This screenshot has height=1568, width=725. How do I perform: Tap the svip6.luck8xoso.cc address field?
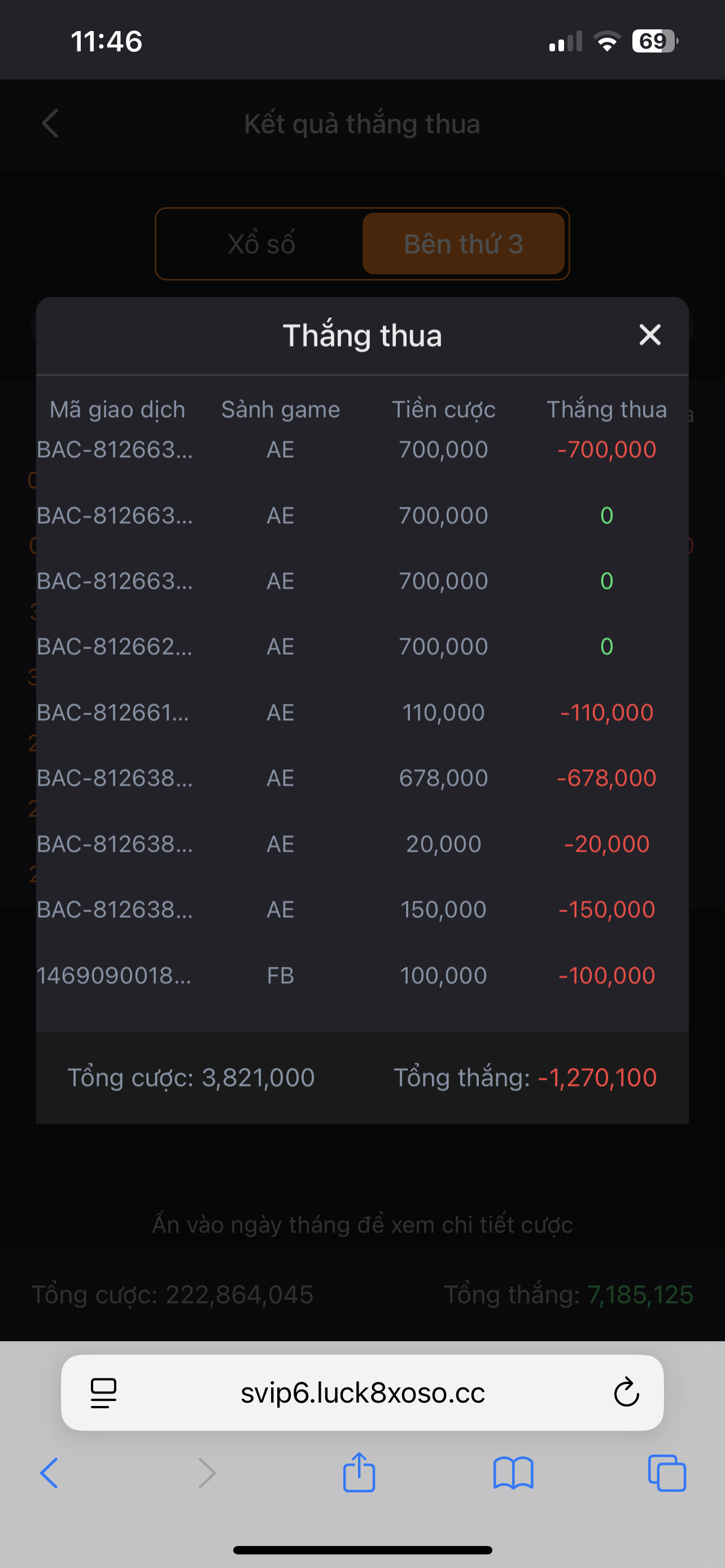pyautogui.click(x=363, y=1392)
